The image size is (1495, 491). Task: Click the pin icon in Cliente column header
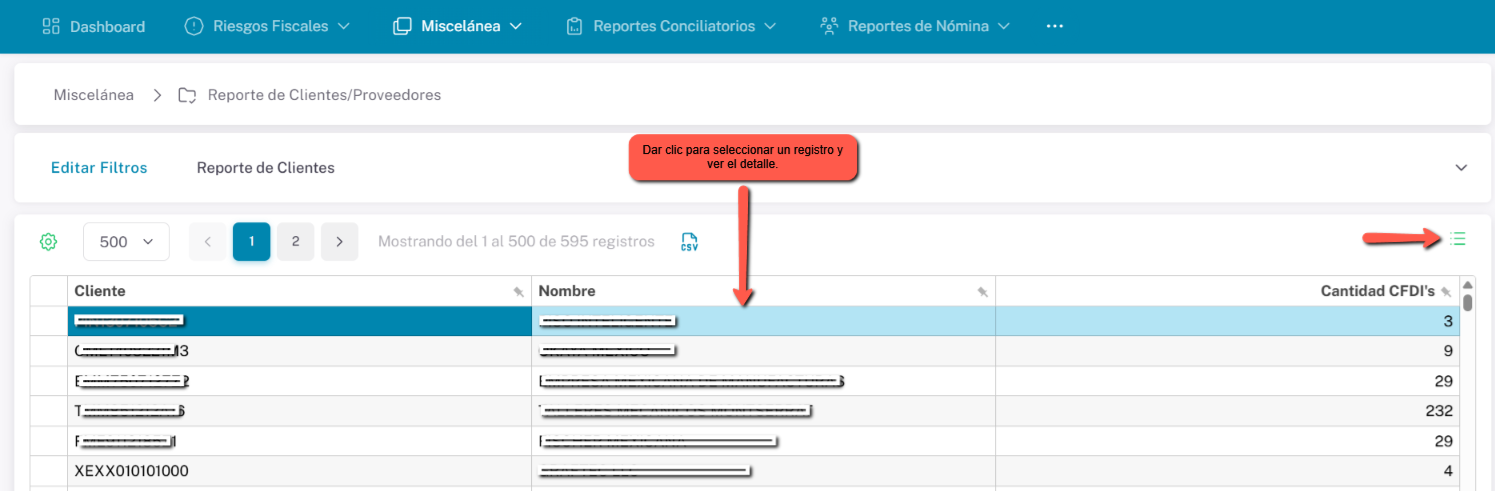click(518, 292)
